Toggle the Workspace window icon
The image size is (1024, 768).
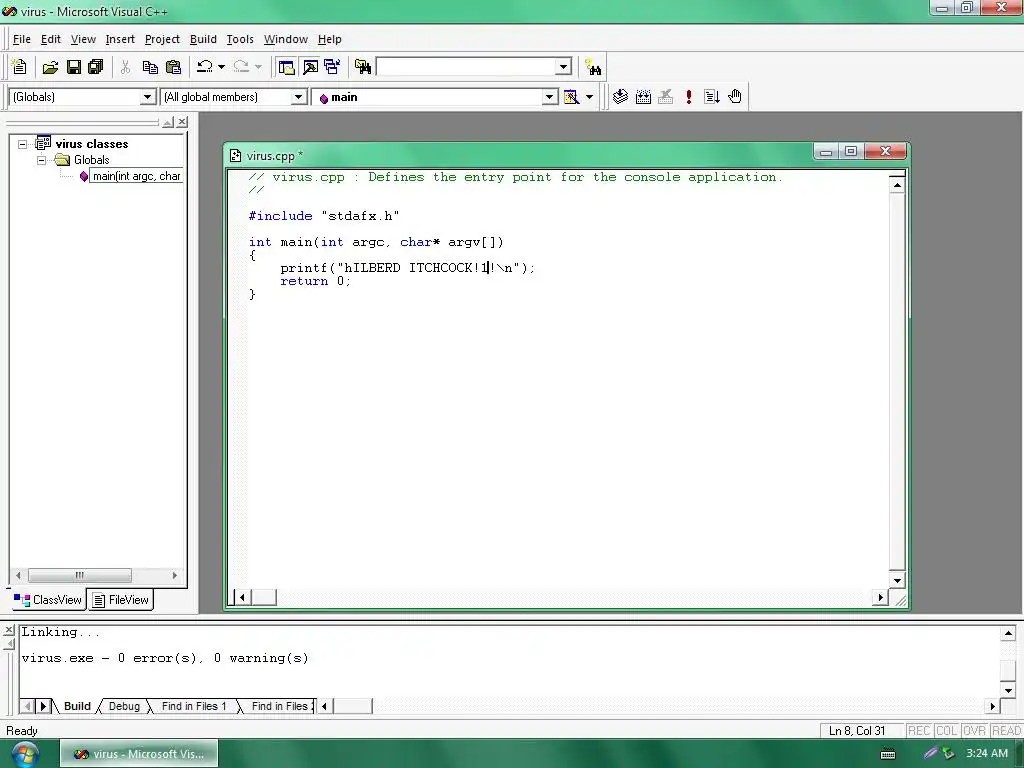click(286, 67)
